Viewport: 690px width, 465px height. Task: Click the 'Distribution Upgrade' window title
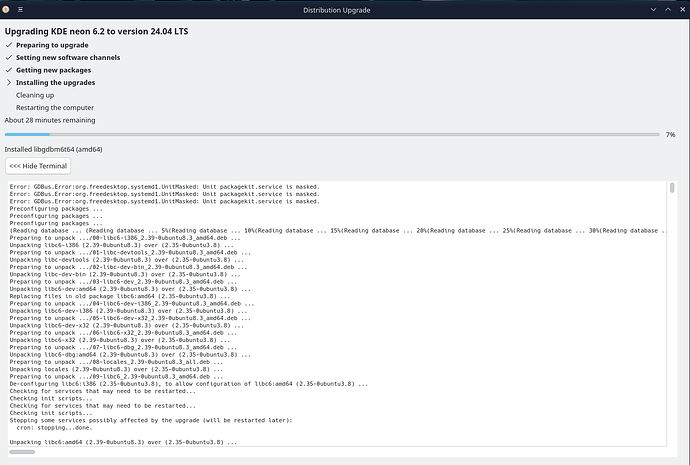click(x=337, y=10)
